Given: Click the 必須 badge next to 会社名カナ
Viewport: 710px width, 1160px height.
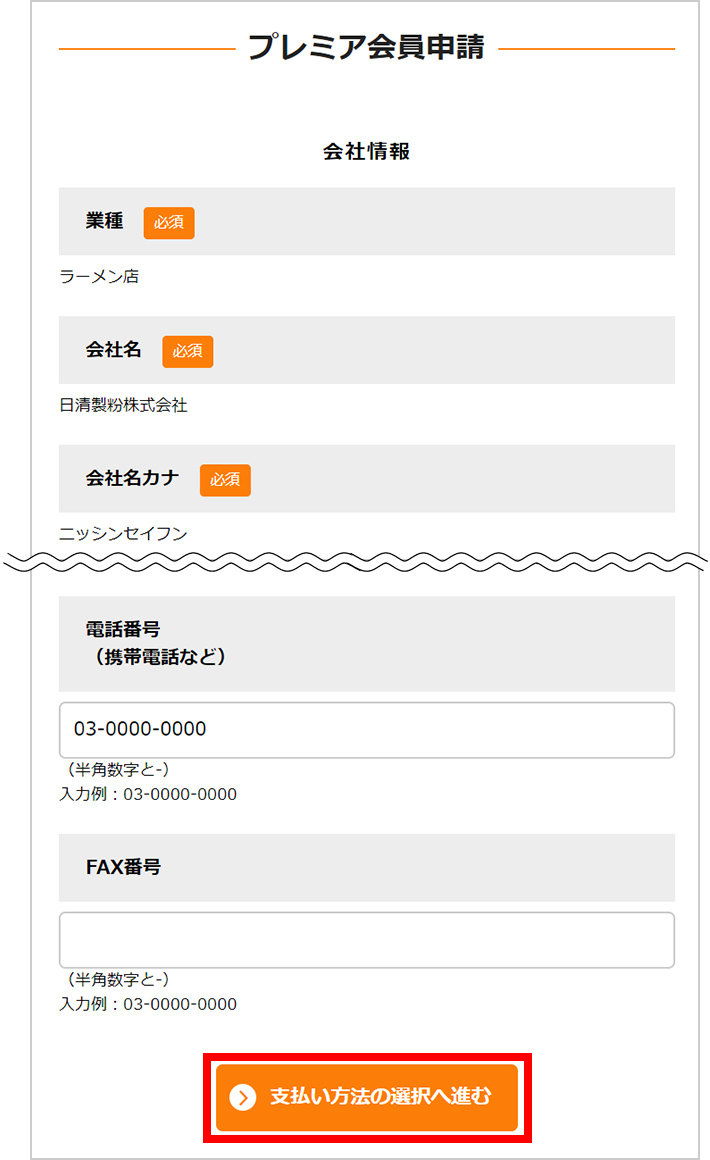Looking at the screenshot, I should coord(226,480).
